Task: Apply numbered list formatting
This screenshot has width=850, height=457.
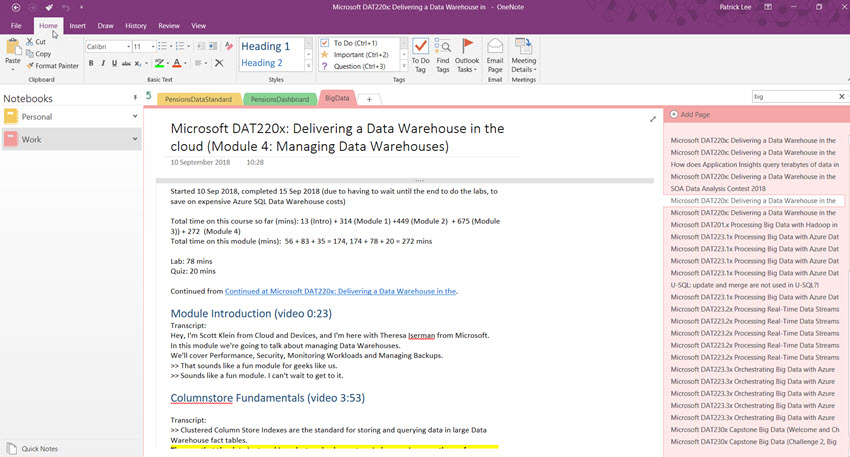Action: click(181, 47)
